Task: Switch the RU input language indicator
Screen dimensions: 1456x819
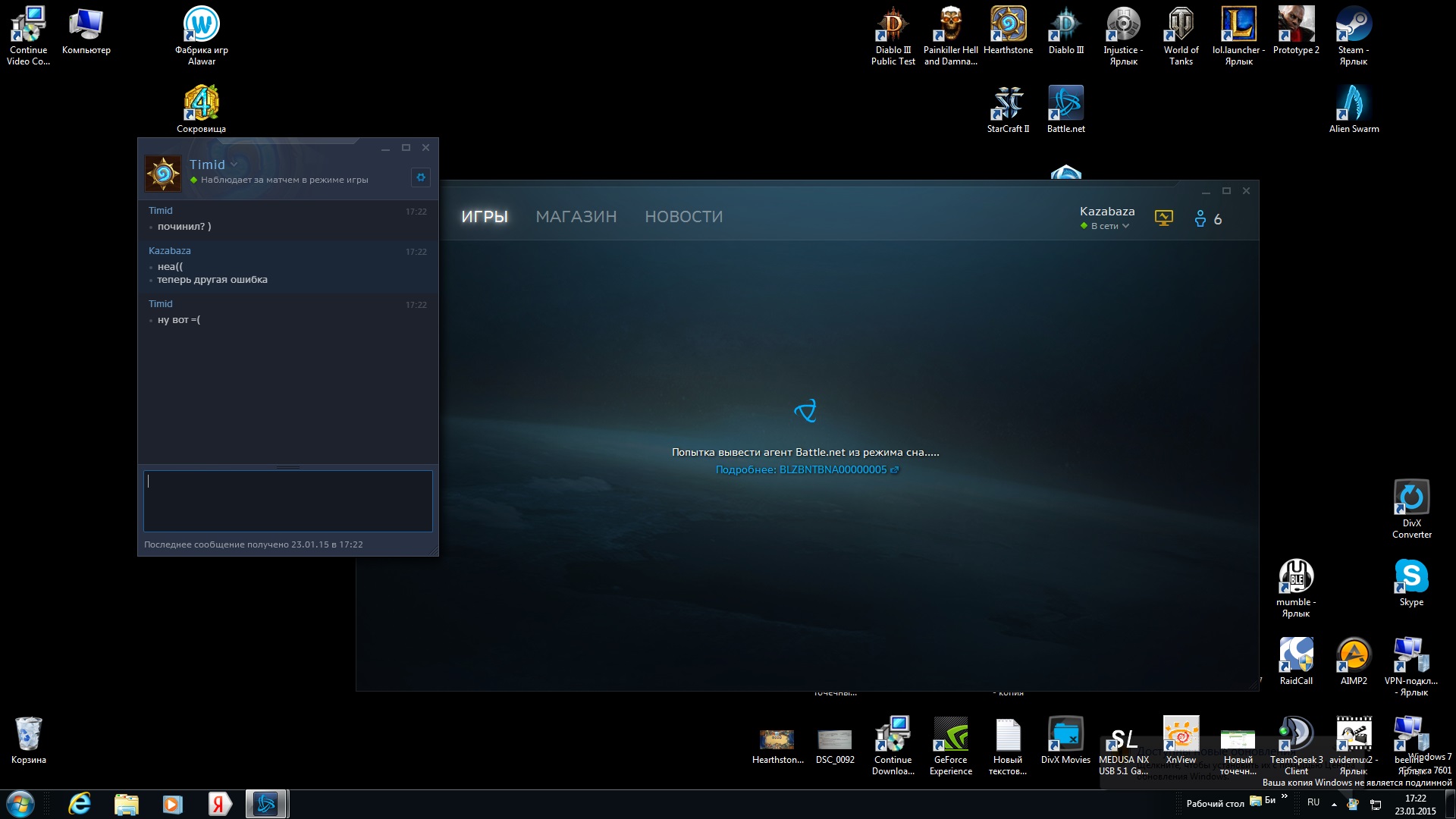Action: click(x=1313, y=802)
